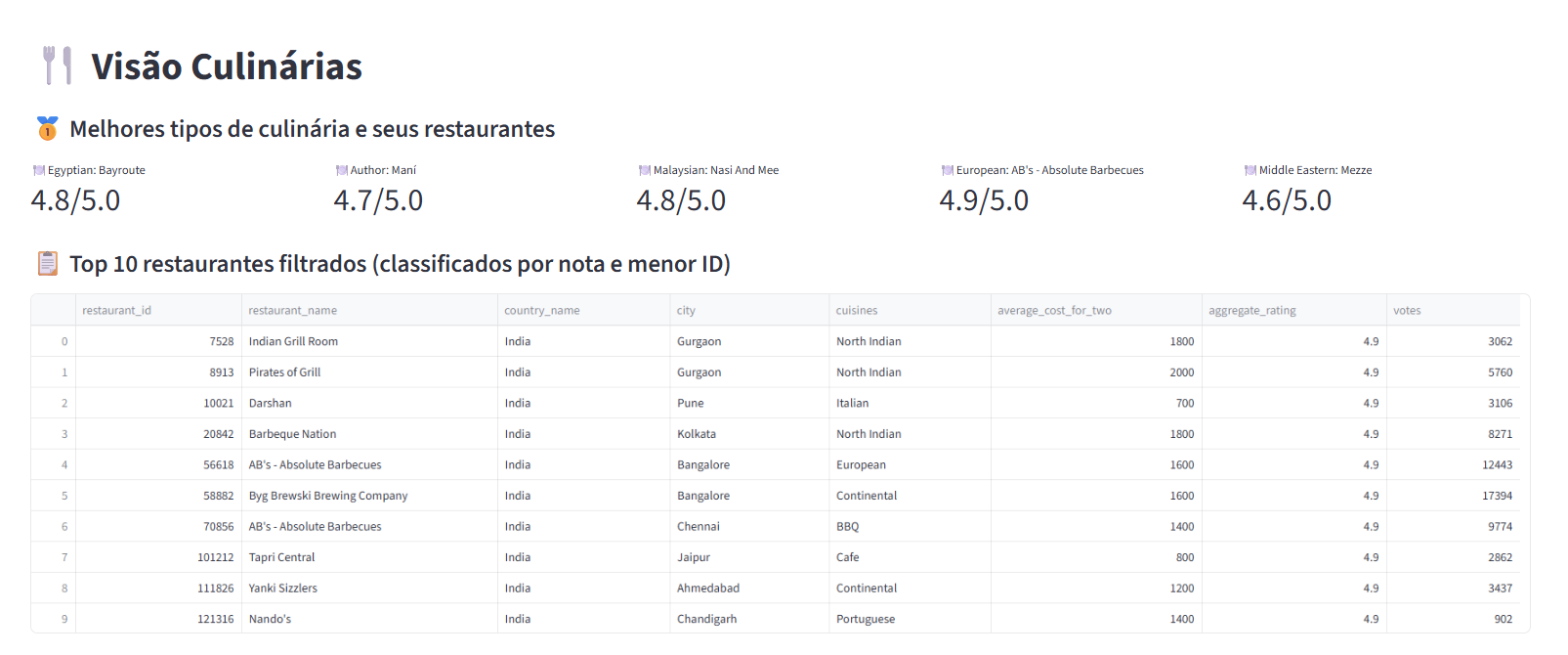Click European: AB's - Absolute Barbecues label
The height and width of the screenshot is (655, 1568).
pyautogui.click(x=1050, y=170)
